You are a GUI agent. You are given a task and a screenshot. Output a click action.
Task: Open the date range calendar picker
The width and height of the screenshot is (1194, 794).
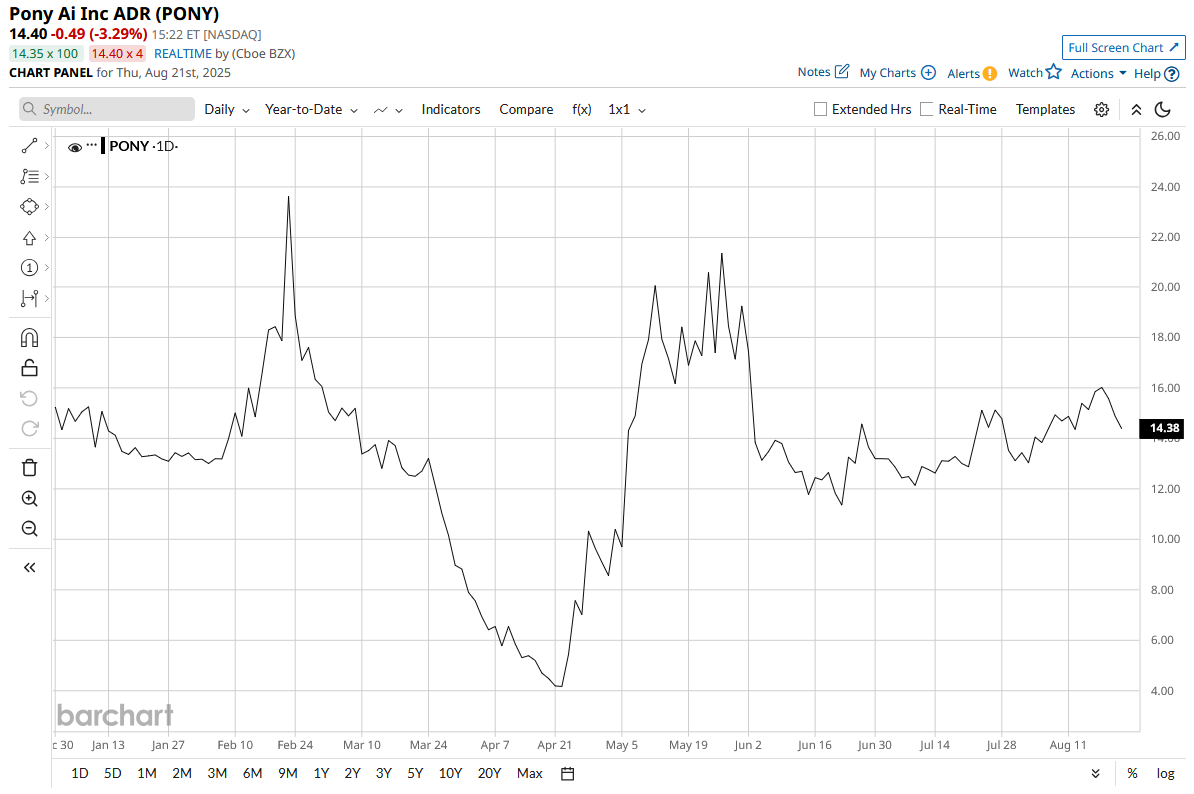coord(567,773)
